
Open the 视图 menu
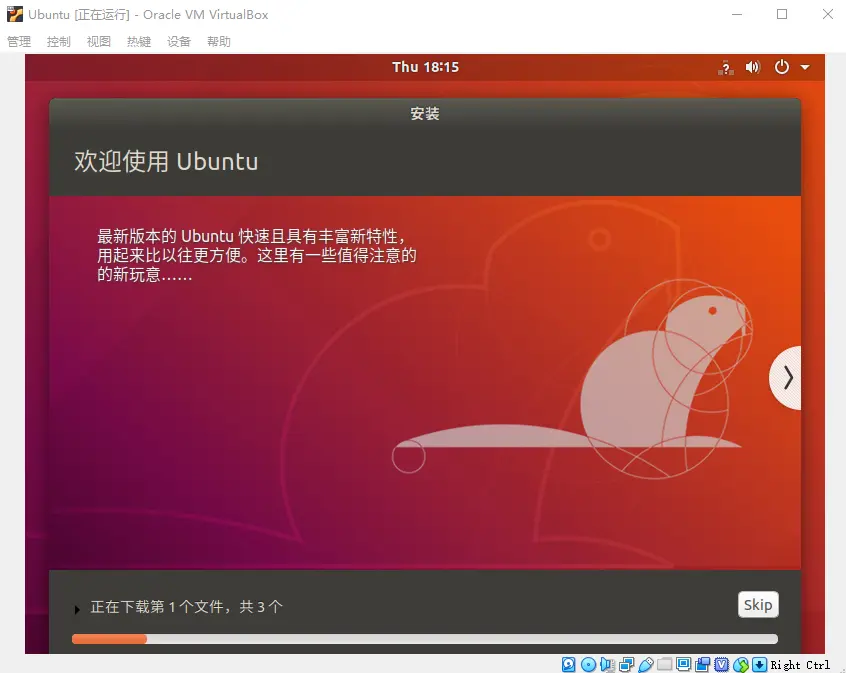(98, 42)
